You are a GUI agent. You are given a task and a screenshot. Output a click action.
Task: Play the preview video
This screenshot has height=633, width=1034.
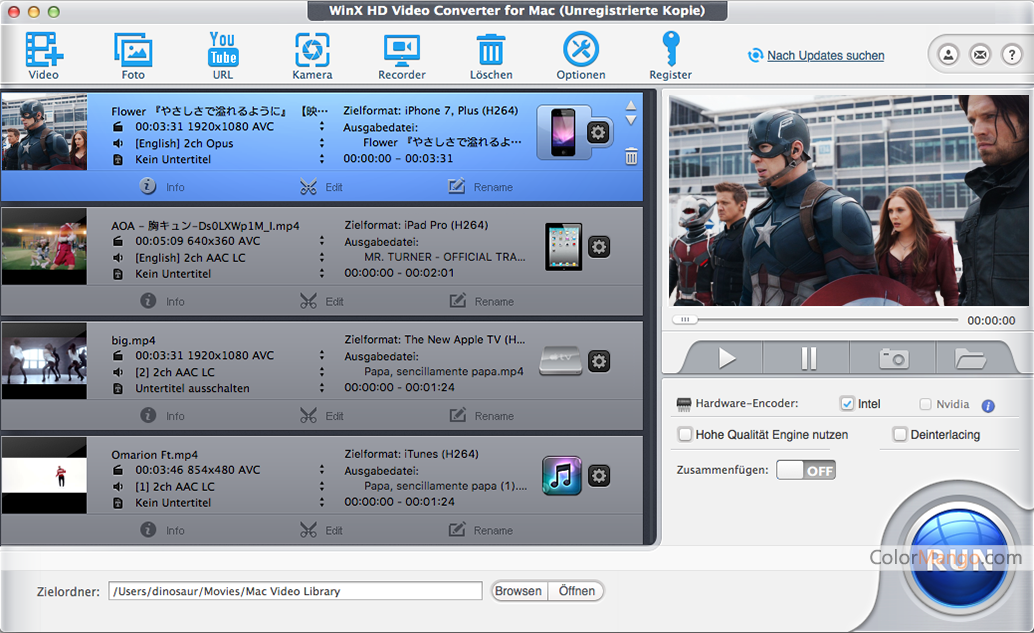(x=725, y=359)
